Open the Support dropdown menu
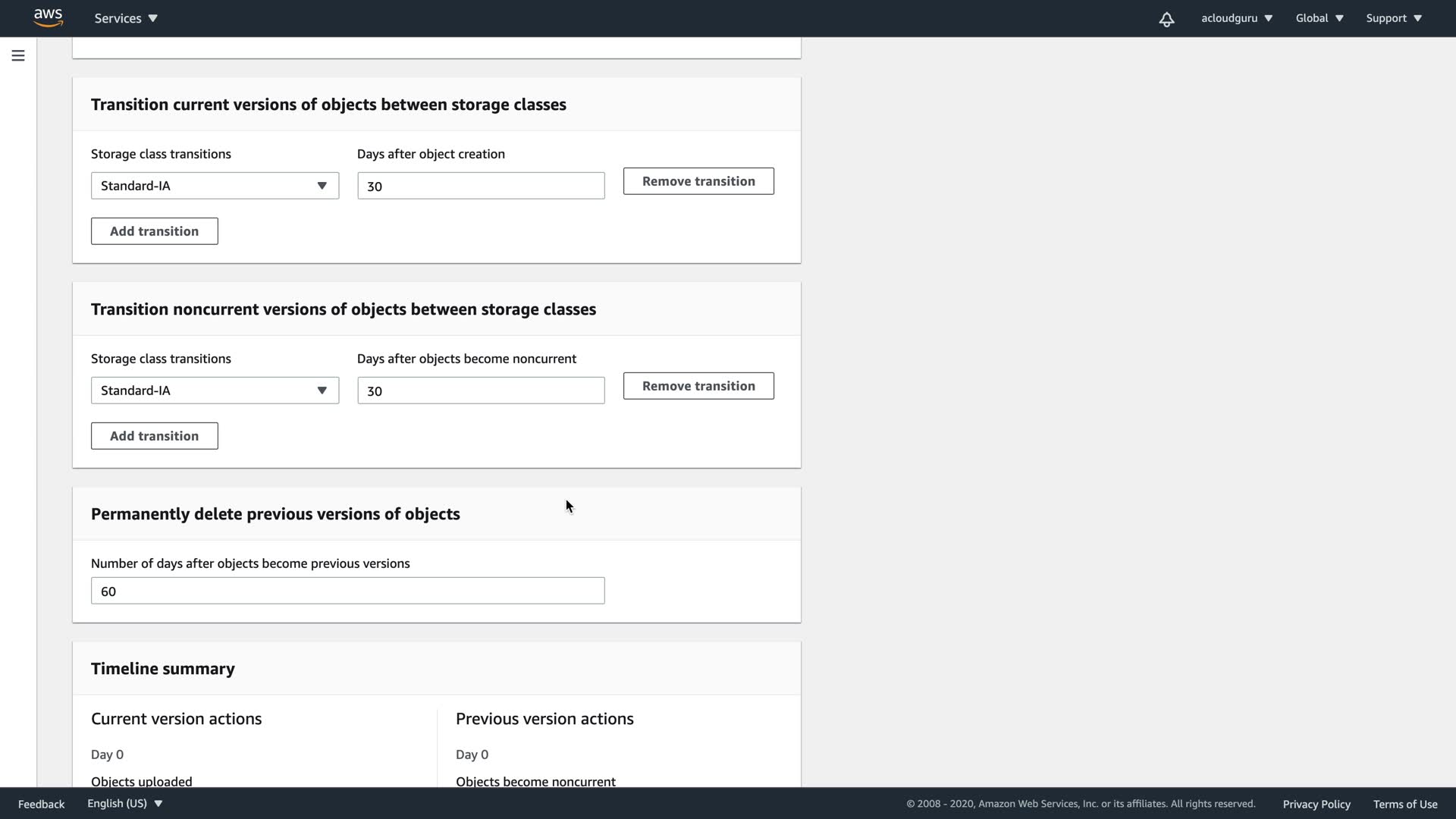Image resolution: width=1456 pixels, height=819 pixels. click(x=1394, y=18)
